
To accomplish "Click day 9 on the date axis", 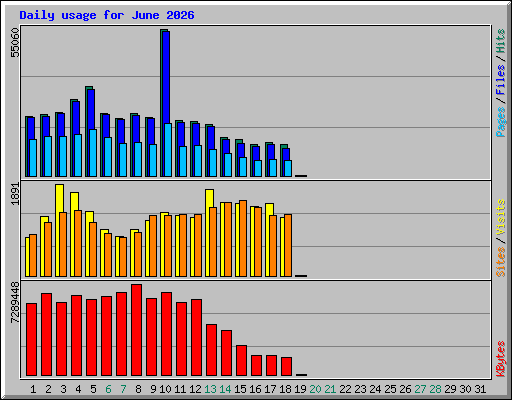I will tap(153, 389).
